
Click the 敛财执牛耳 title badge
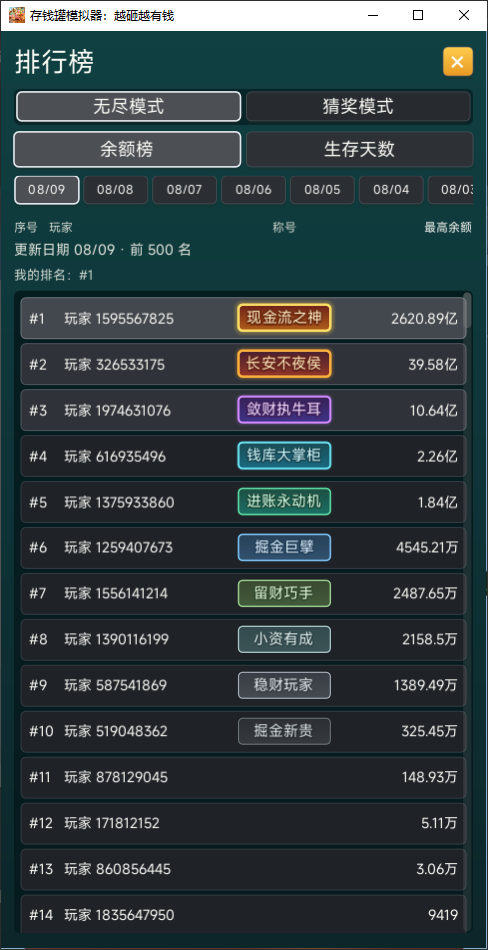coord(284,410)
